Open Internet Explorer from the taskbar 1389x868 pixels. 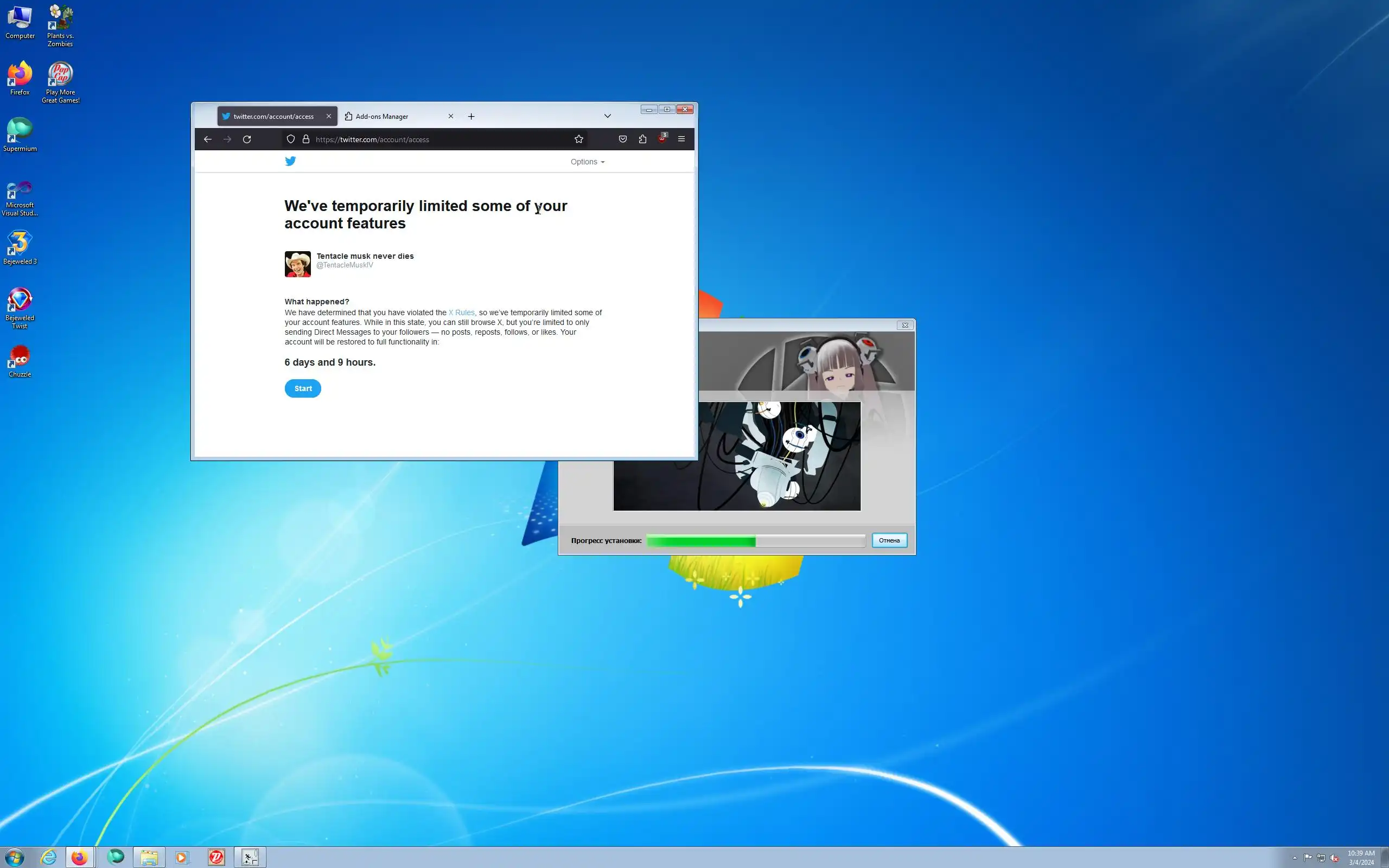(x=49, y=857)
